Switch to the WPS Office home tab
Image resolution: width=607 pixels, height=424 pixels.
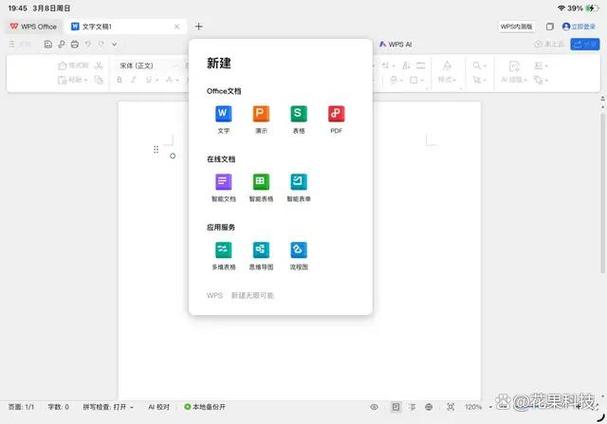click(x=33, y=26)
